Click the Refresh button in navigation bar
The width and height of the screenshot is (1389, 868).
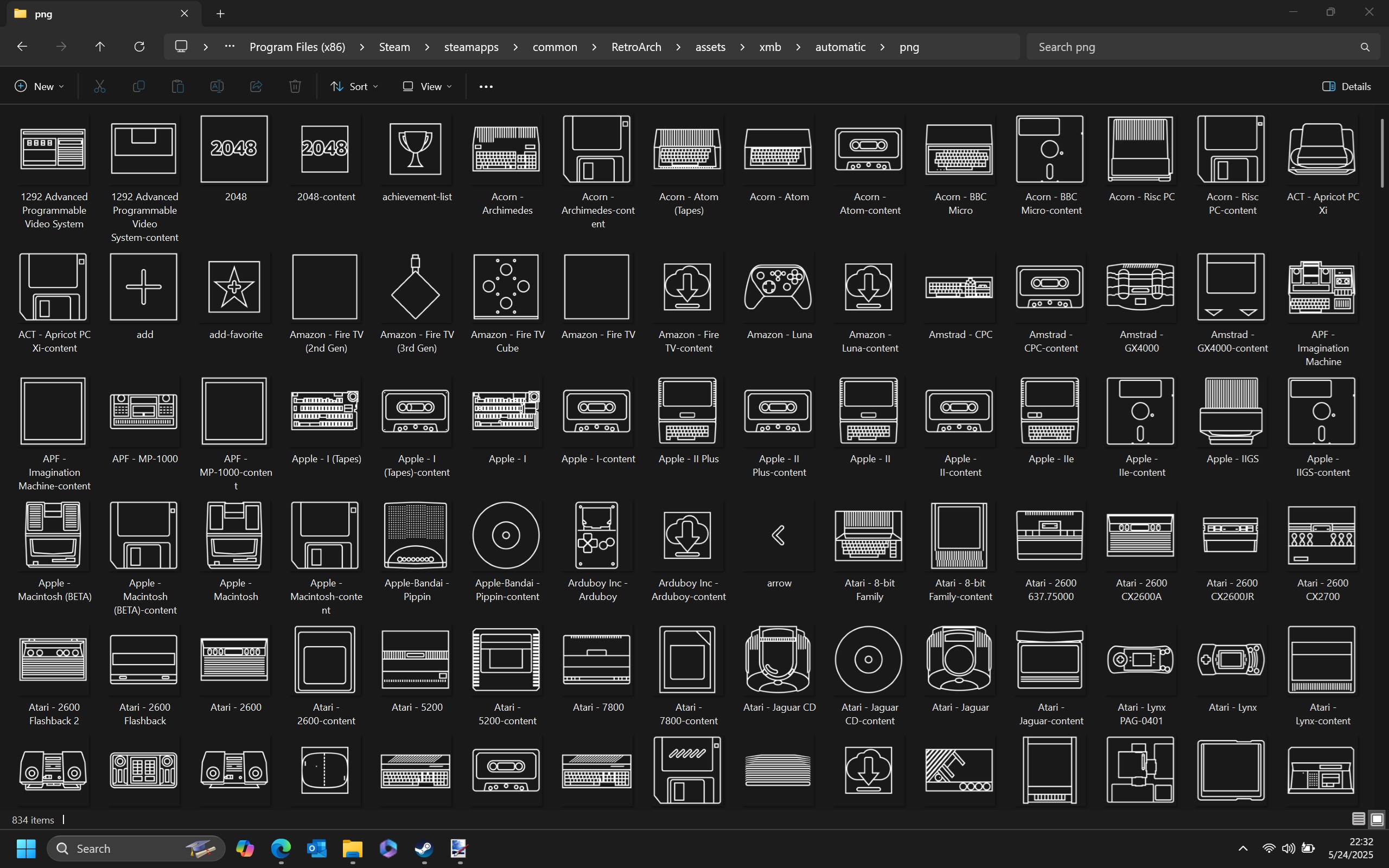[139, 47]
